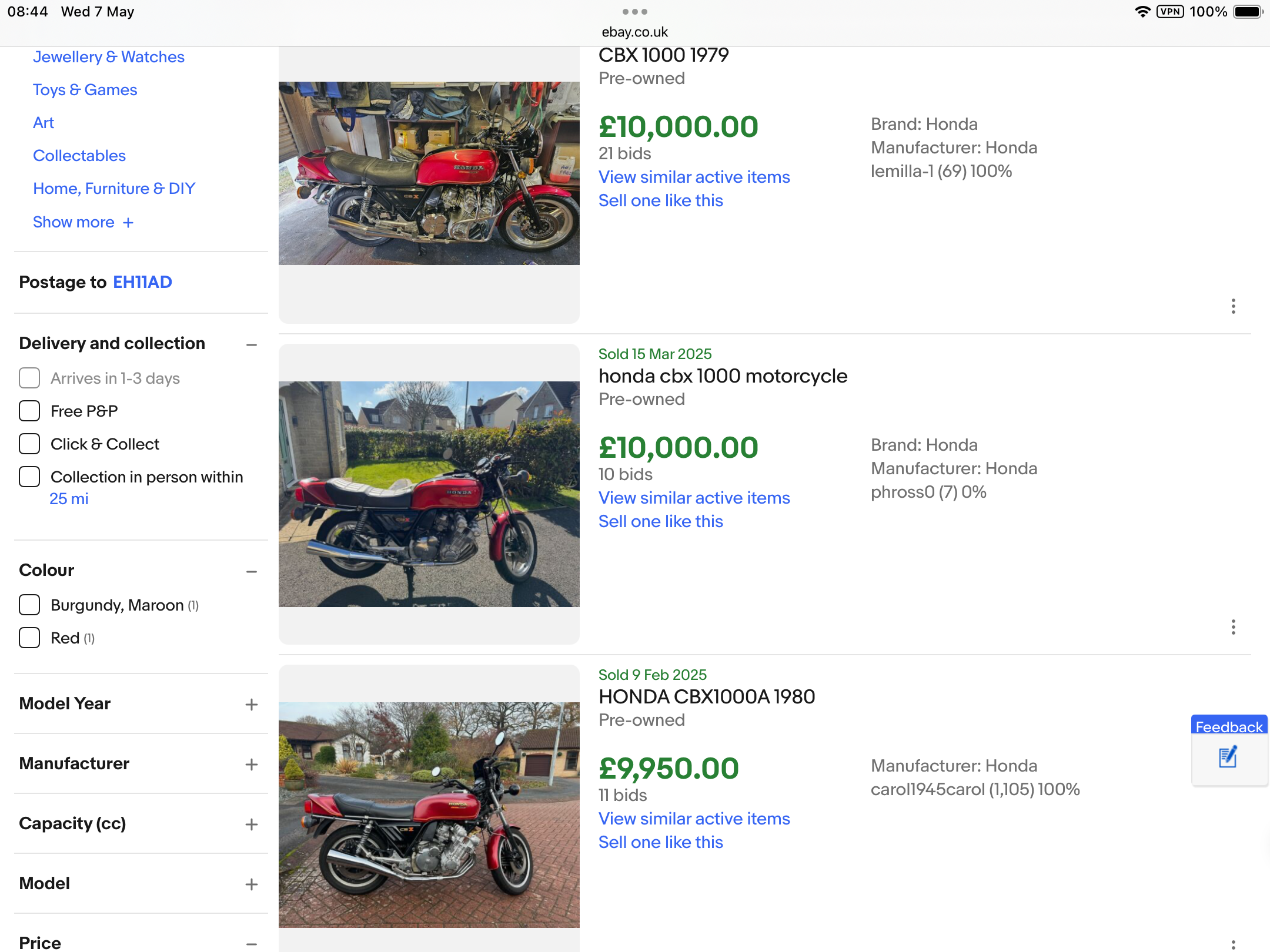
Task: Click postcode EH11AD link
Action: pyautogui.click(x=142, y=282)
